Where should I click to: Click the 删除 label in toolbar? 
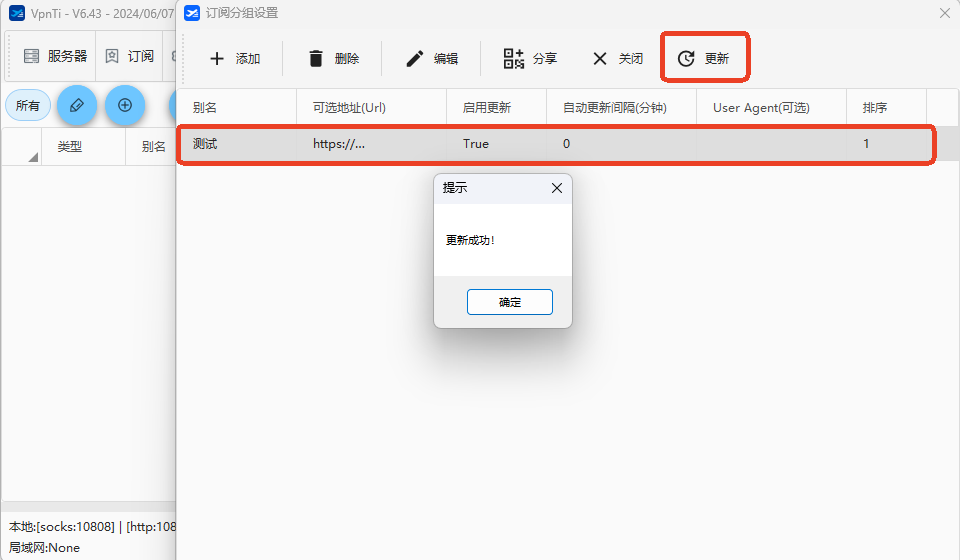tap(347, 59)
